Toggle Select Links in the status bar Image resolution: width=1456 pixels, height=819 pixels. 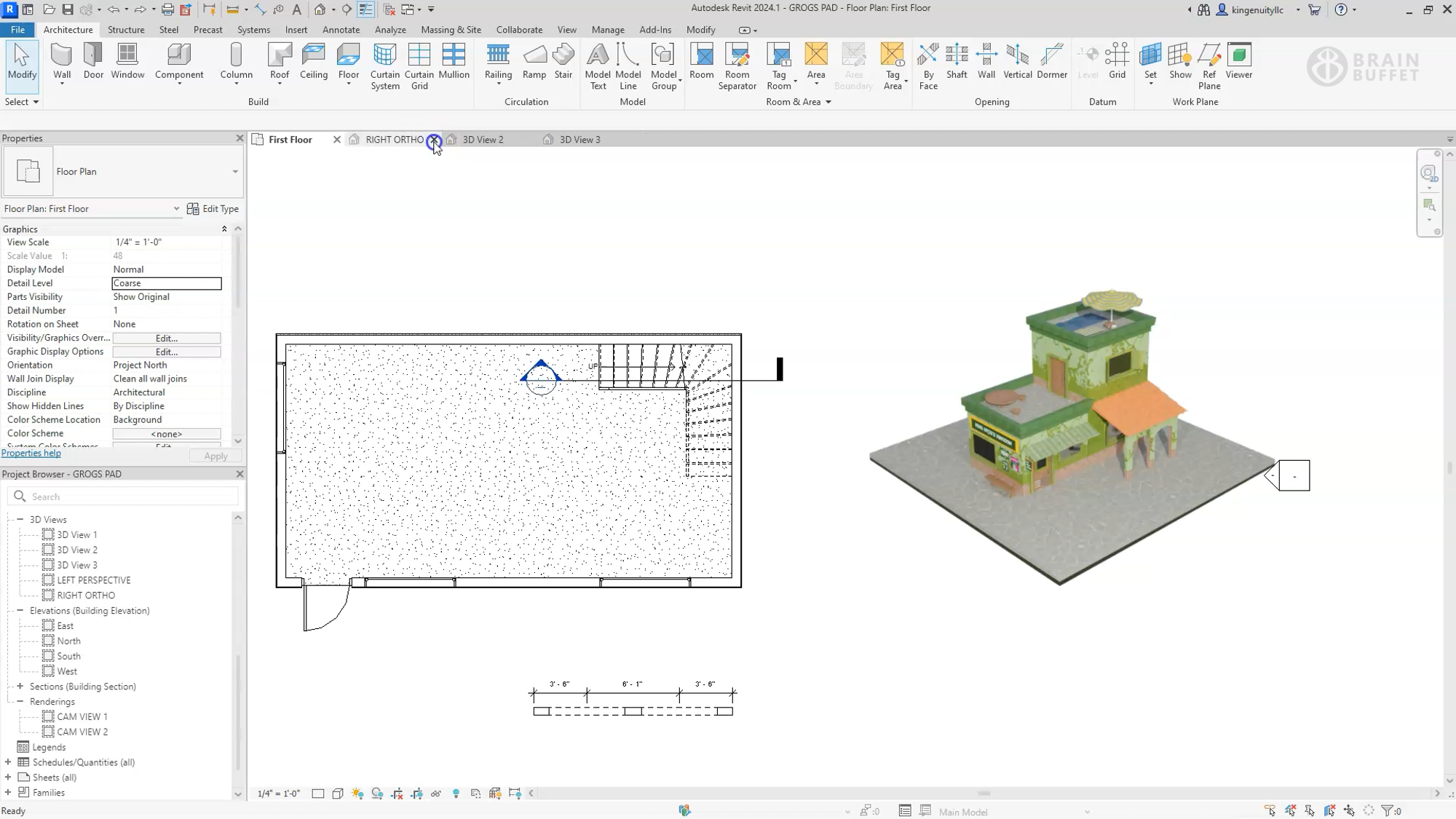click(1270, 810)
